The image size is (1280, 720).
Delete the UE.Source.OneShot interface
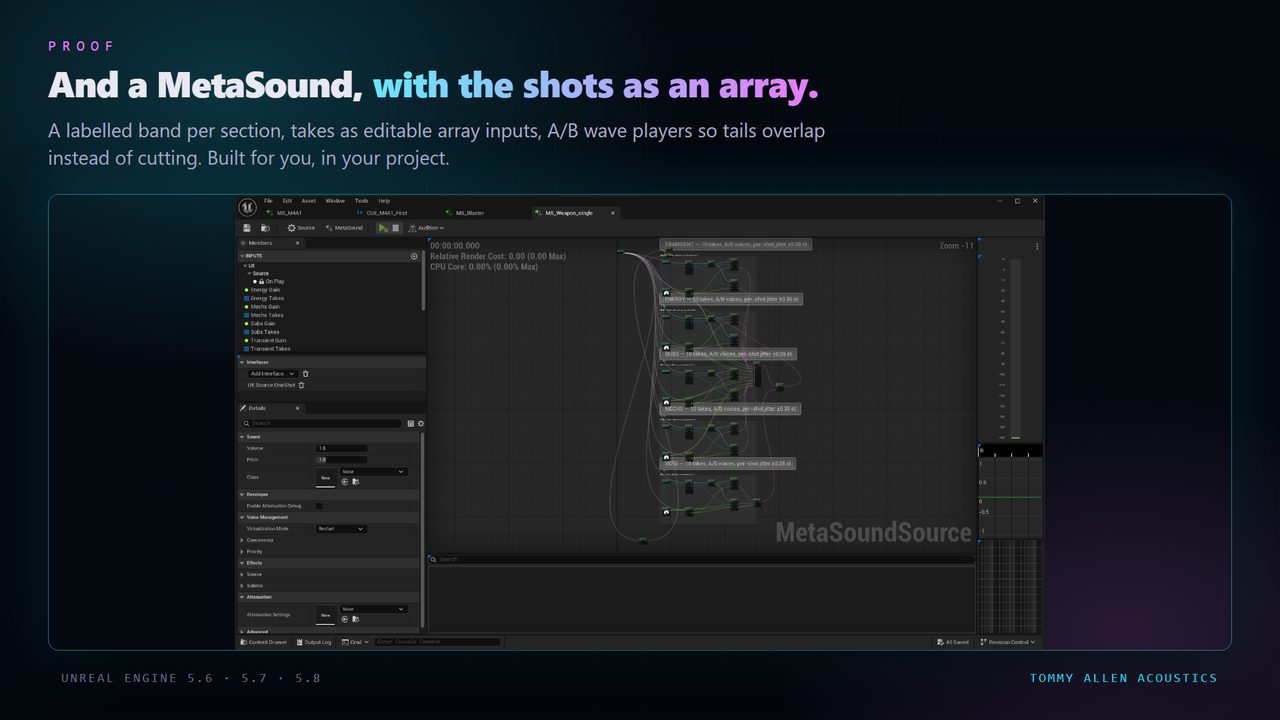coord(301,385)
